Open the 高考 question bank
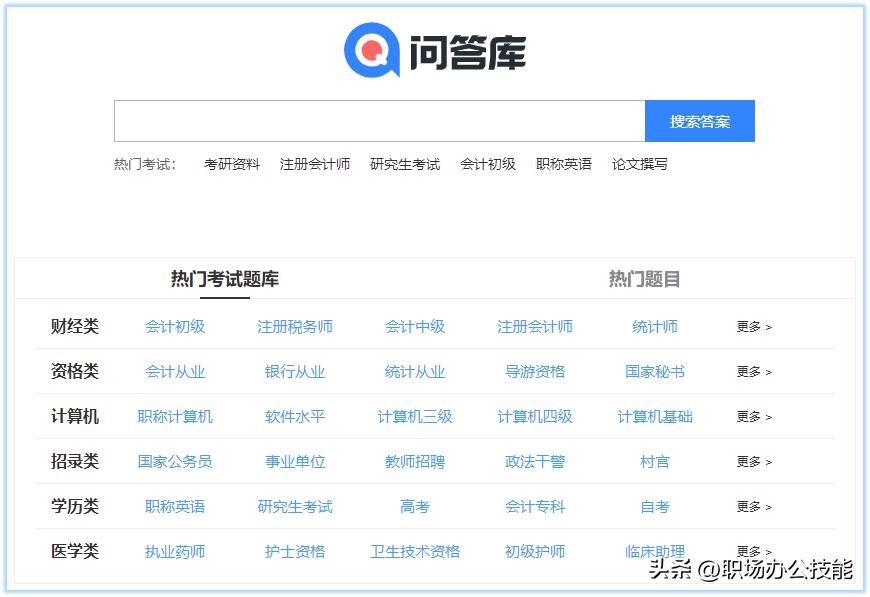 pyautogui.click(x=414, y=506)
